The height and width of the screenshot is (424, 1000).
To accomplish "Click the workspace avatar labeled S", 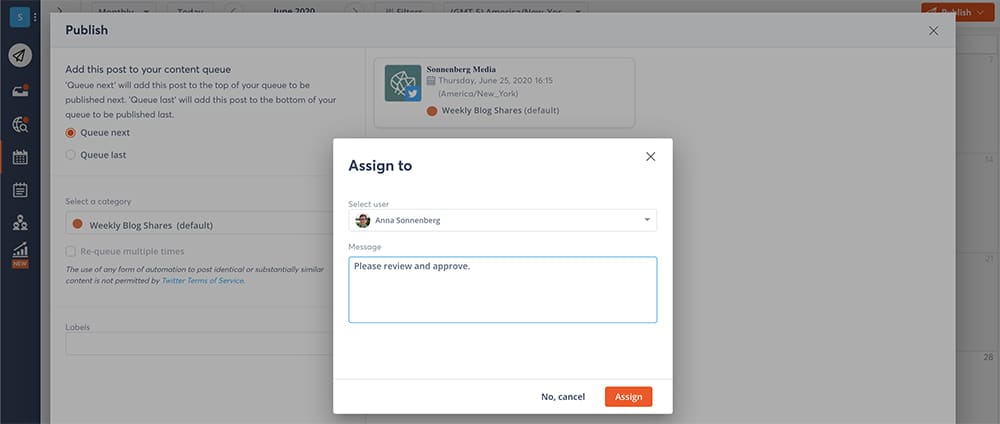I will click(17, 17).
